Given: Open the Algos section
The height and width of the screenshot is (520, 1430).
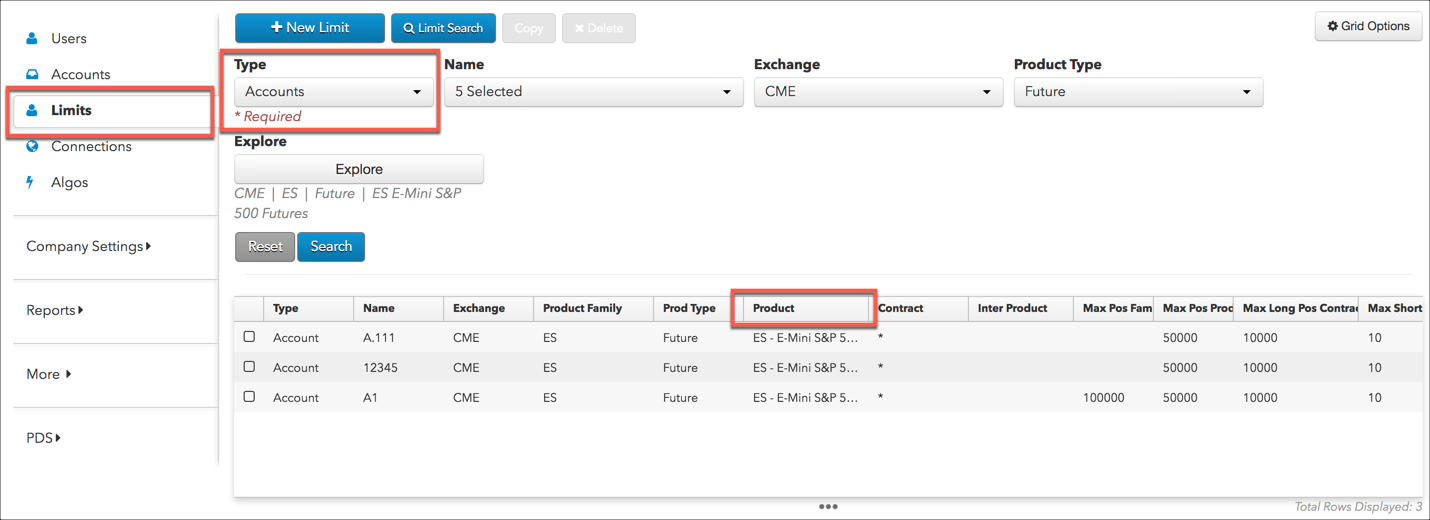Looking at the screenshot, I should [70, 182].
